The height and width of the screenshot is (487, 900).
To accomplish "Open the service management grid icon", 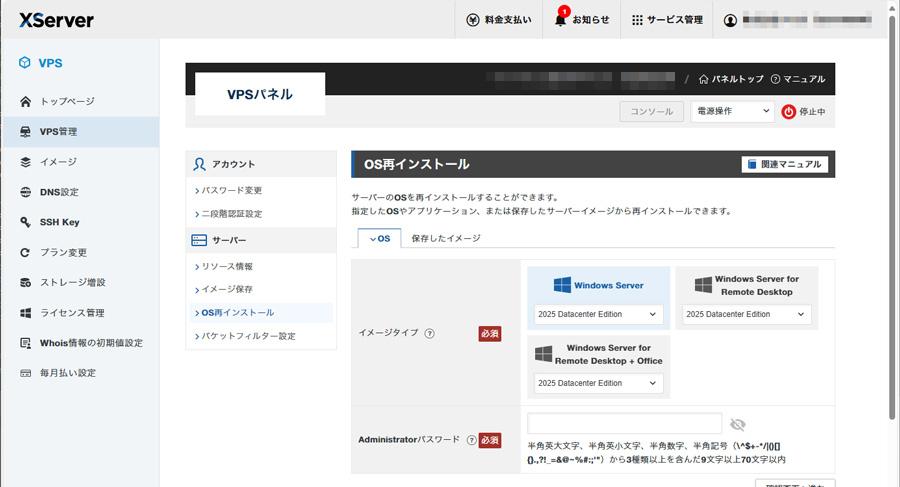I will click(637, 20).
